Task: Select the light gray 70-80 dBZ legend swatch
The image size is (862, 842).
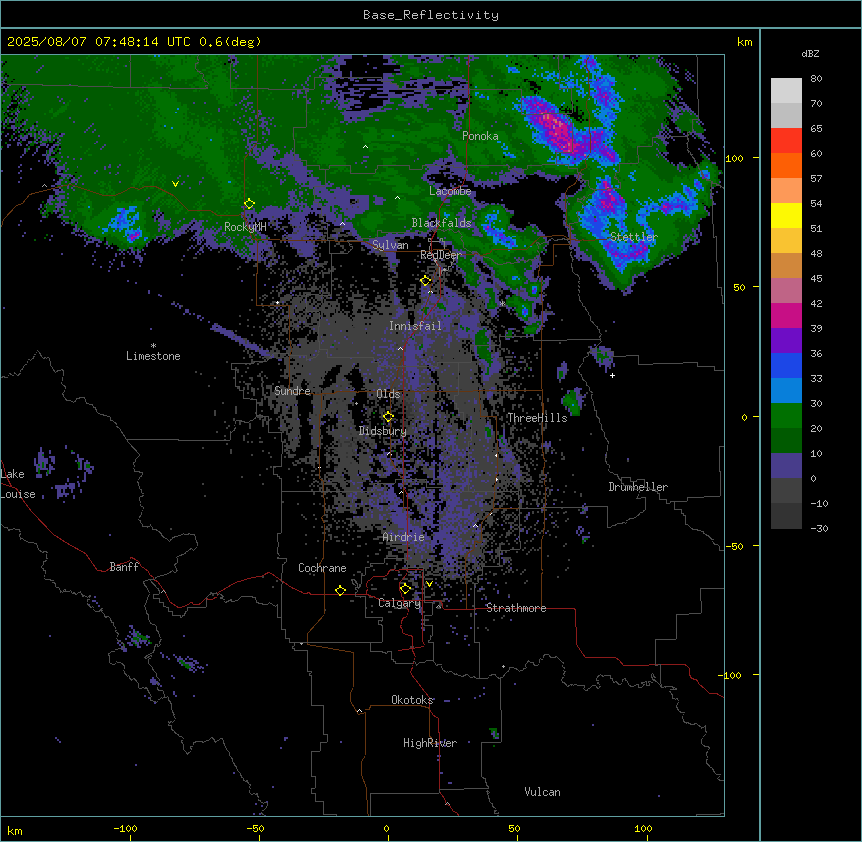Action: coord(786,91)
